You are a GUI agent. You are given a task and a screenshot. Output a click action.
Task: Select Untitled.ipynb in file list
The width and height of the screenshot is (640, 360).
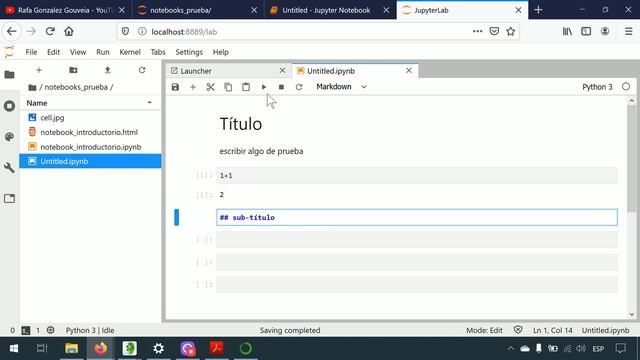90,161
